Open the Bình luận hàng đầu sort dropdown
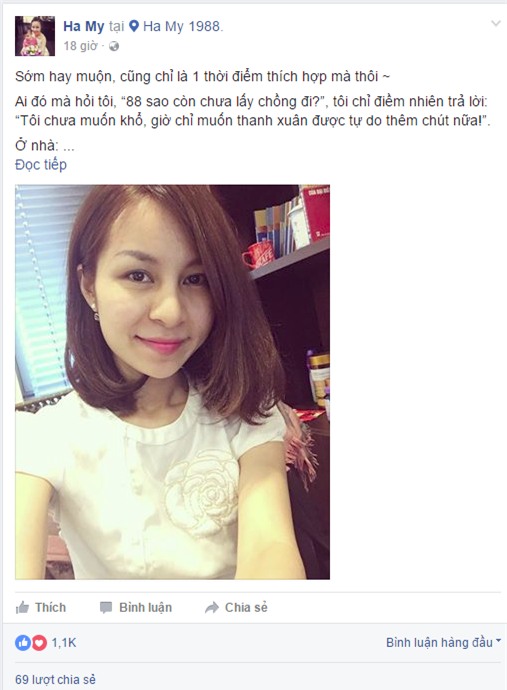This screenshot has width=507, height=690. 444,642
